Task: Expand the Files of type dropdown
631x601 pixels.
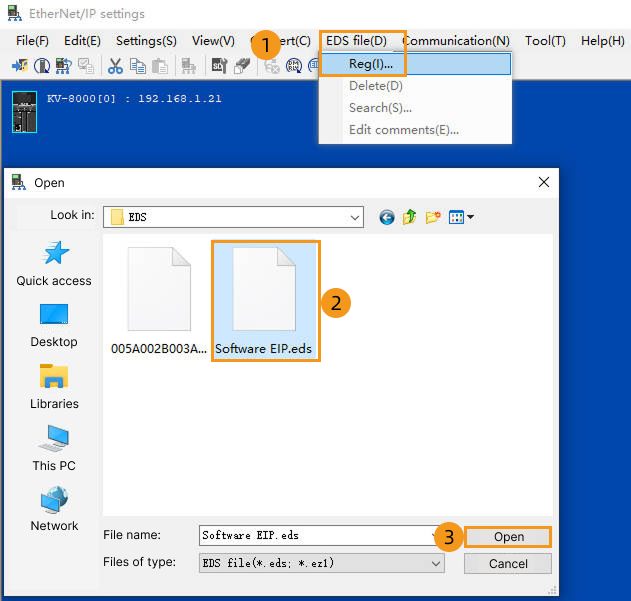Action: coord(435,563)
